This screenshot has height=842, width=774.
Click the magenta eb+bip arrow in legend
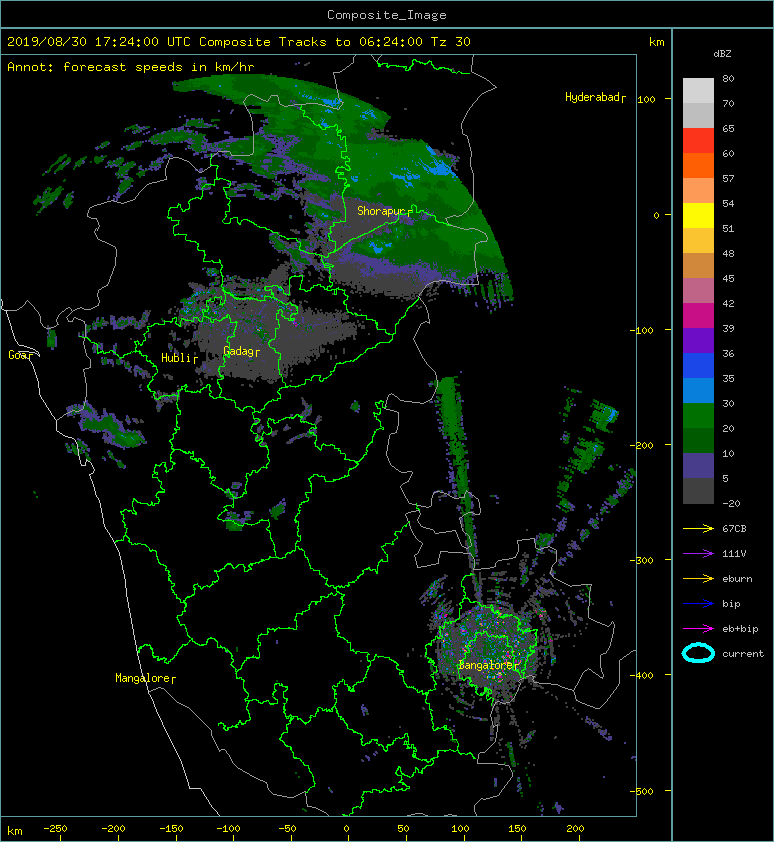tap(698, 628)
